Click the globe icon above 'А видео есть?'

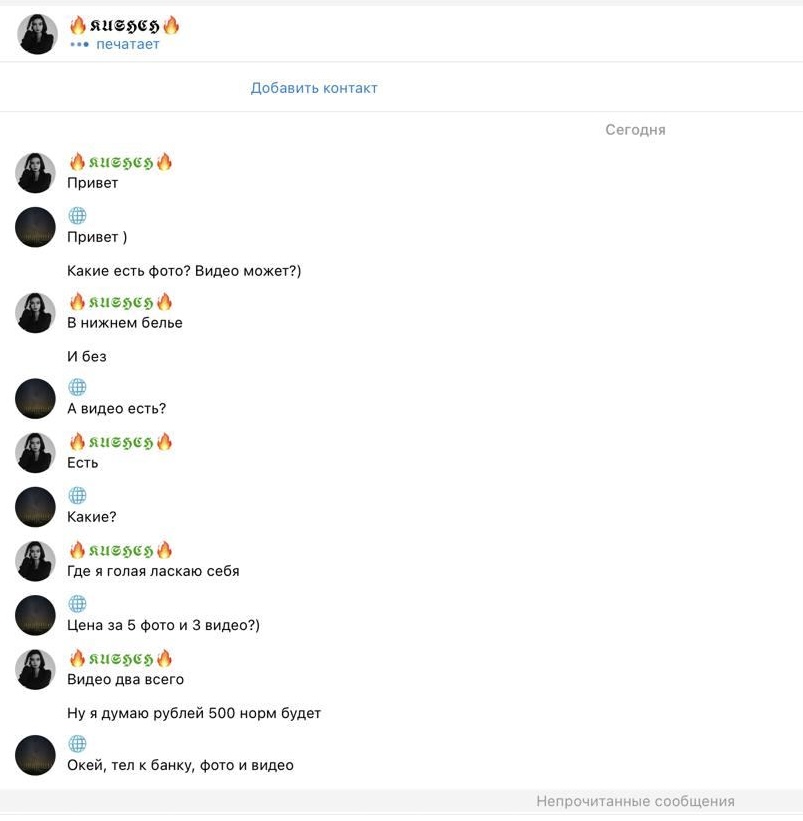click(x=77, y=387)
